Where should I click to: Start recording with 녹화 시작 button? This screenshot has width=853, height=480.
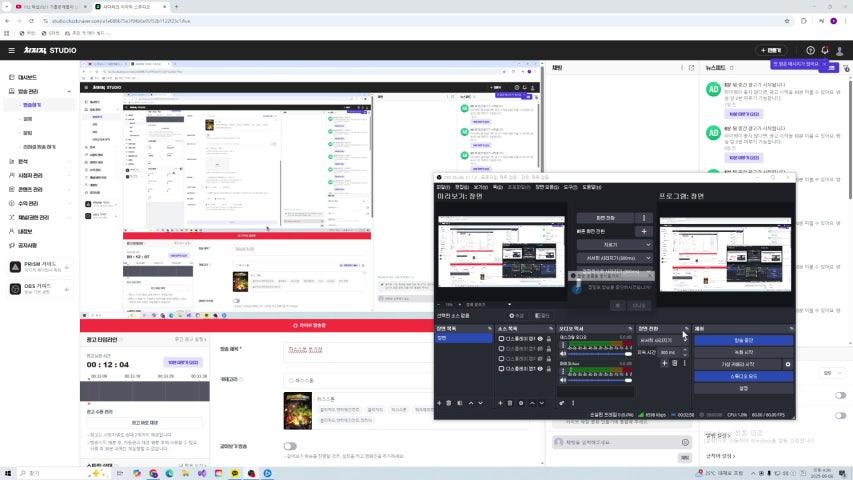click(743, 352)
